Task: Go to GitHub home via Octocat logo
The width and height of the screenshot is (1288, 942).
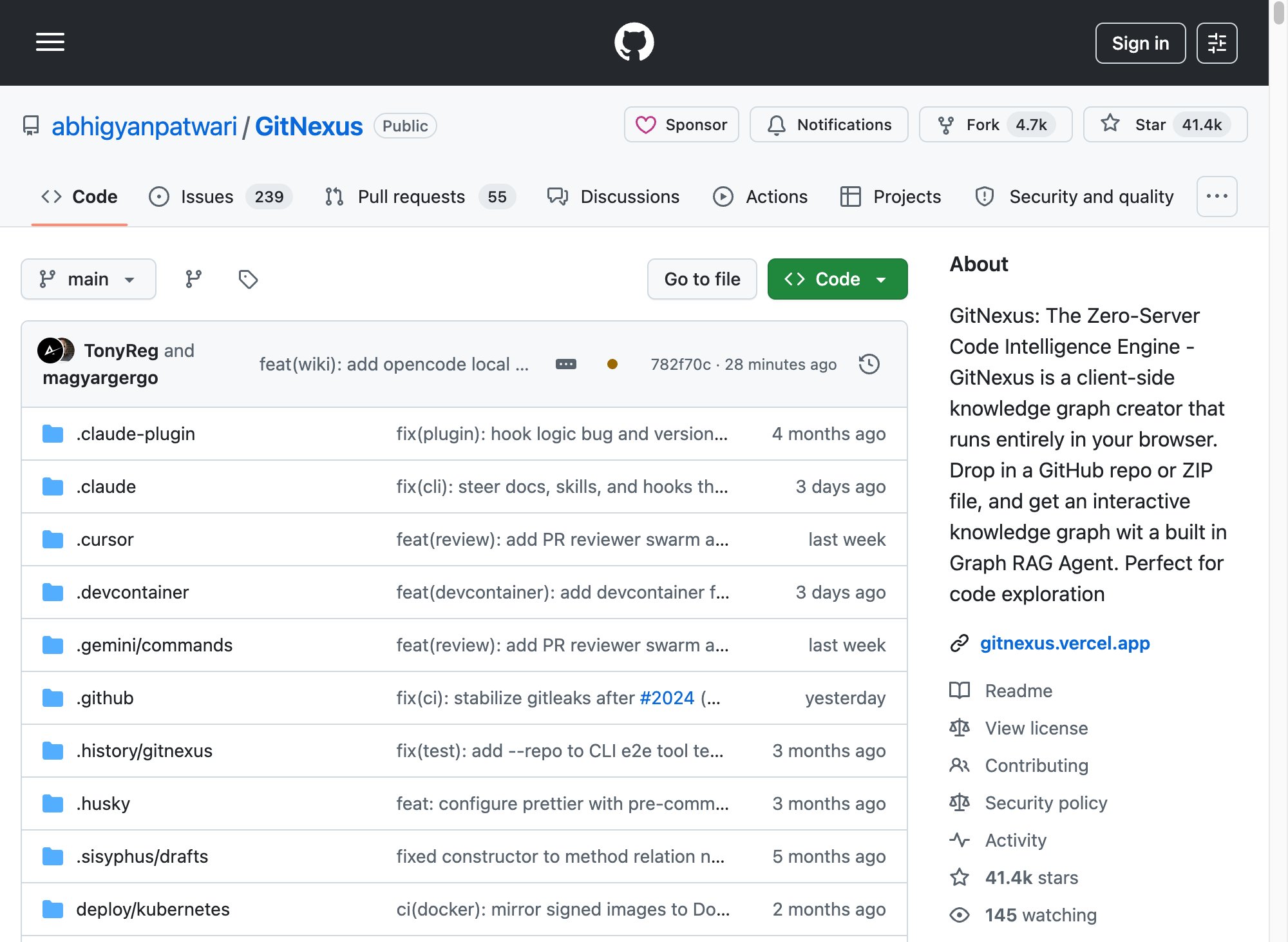Action: click(634, 43)
